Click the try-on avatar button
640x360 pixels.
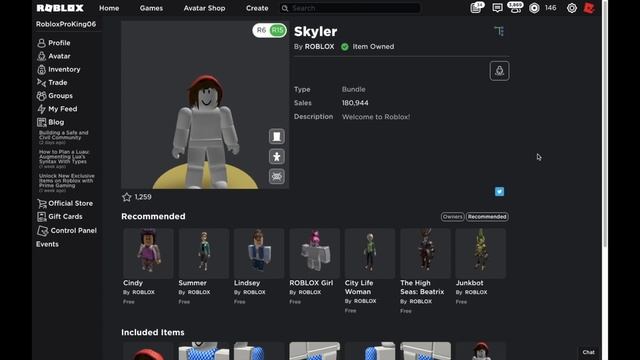499,71
